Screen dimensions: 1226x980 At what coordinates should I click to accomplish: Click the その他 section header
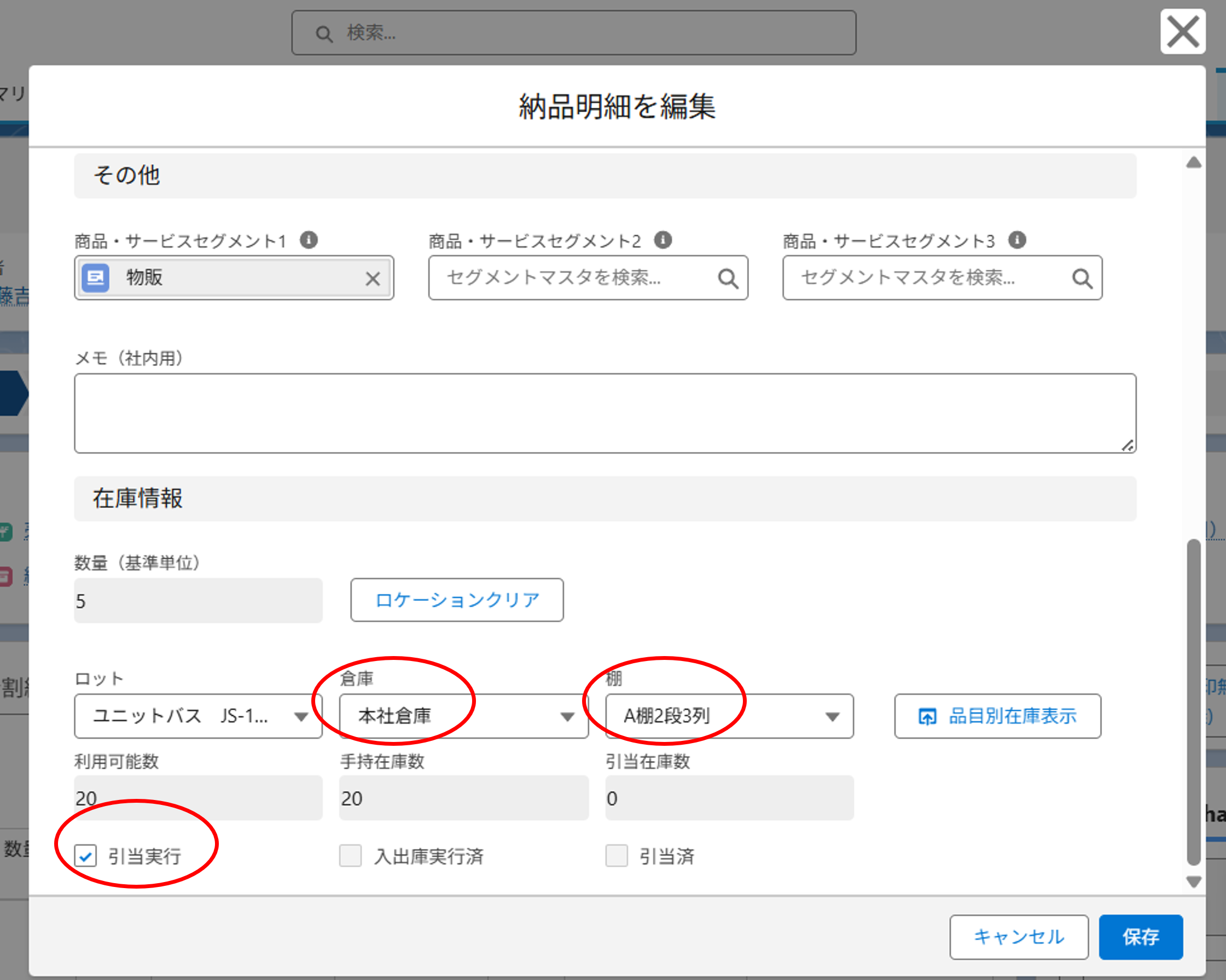[606, 176]
